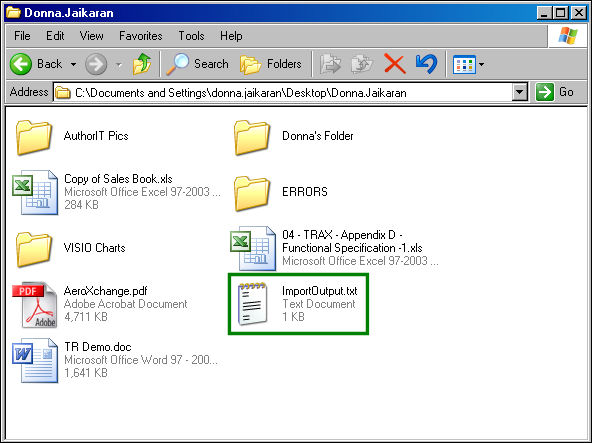The height and width of the screenshot is (443, 592).
Task: Open the Help menu
Action: [231, 36]
